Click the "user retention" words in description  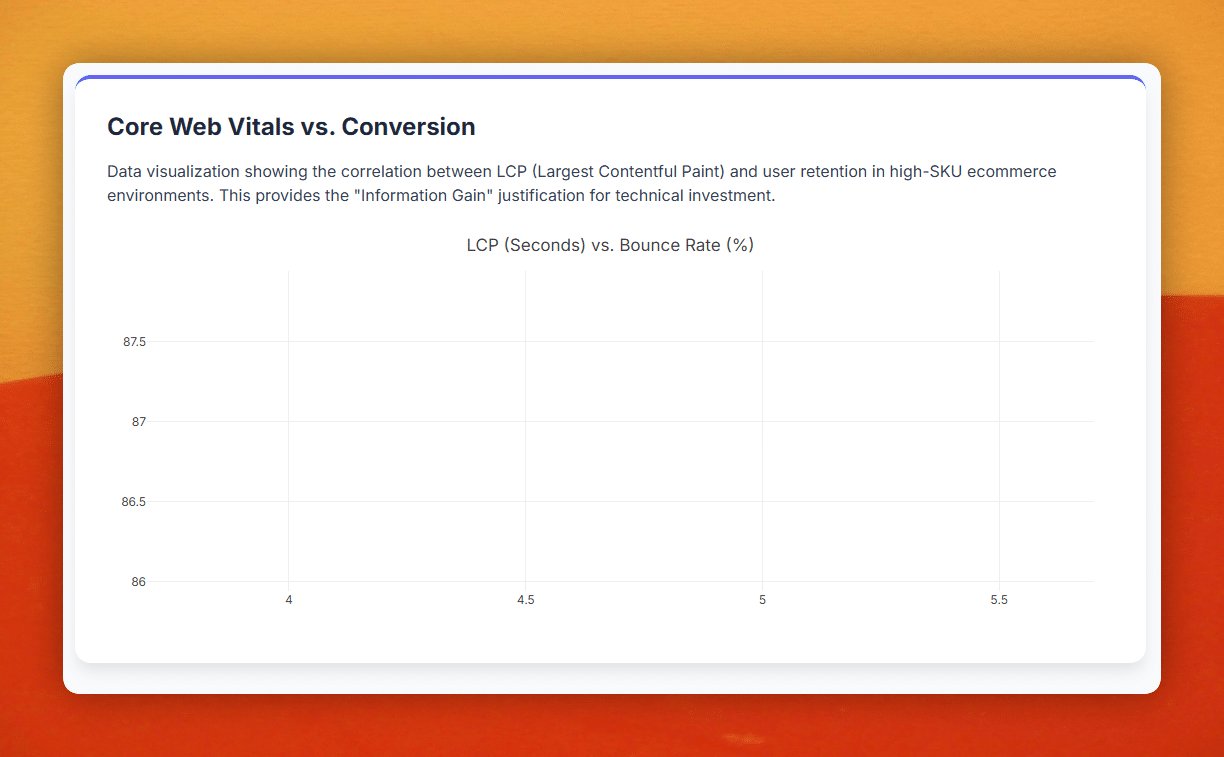[814, 172]
